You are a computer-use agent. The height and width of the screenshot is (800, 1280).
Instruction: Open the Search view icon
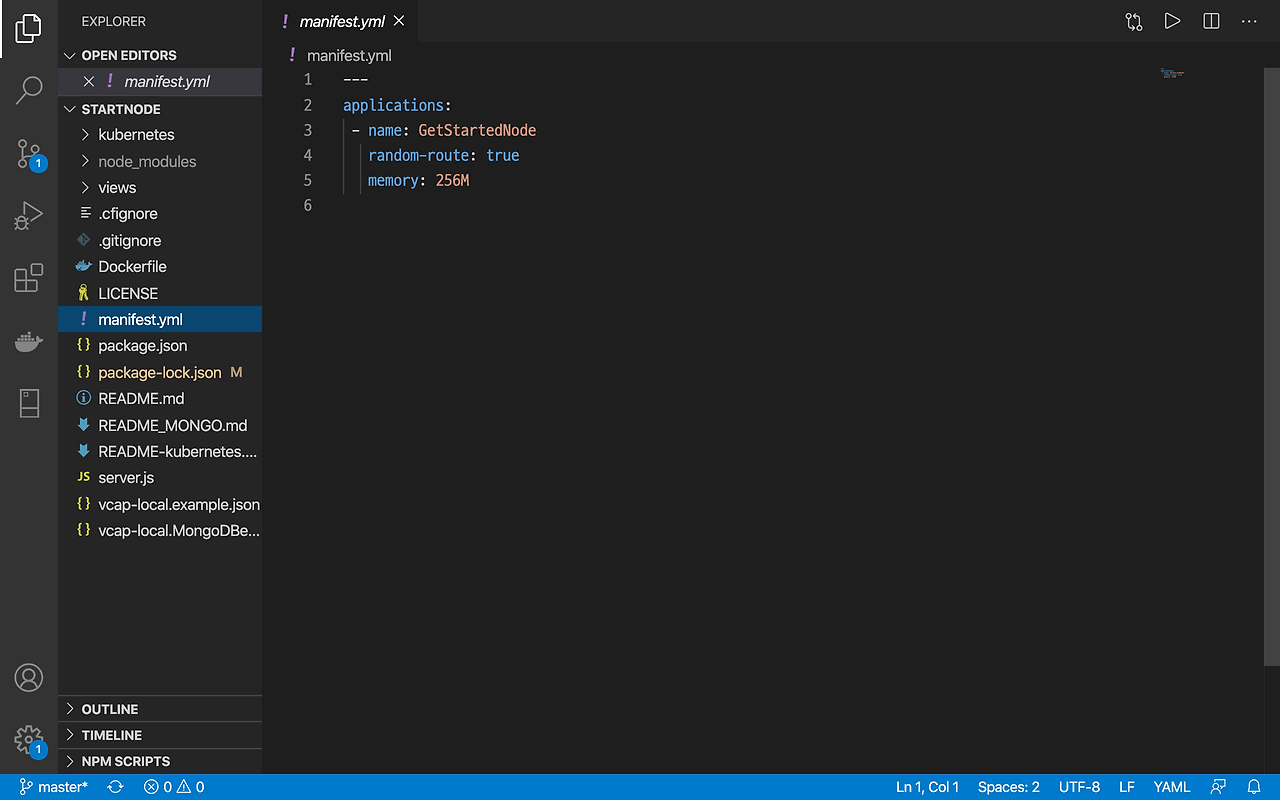coord(29,90)
